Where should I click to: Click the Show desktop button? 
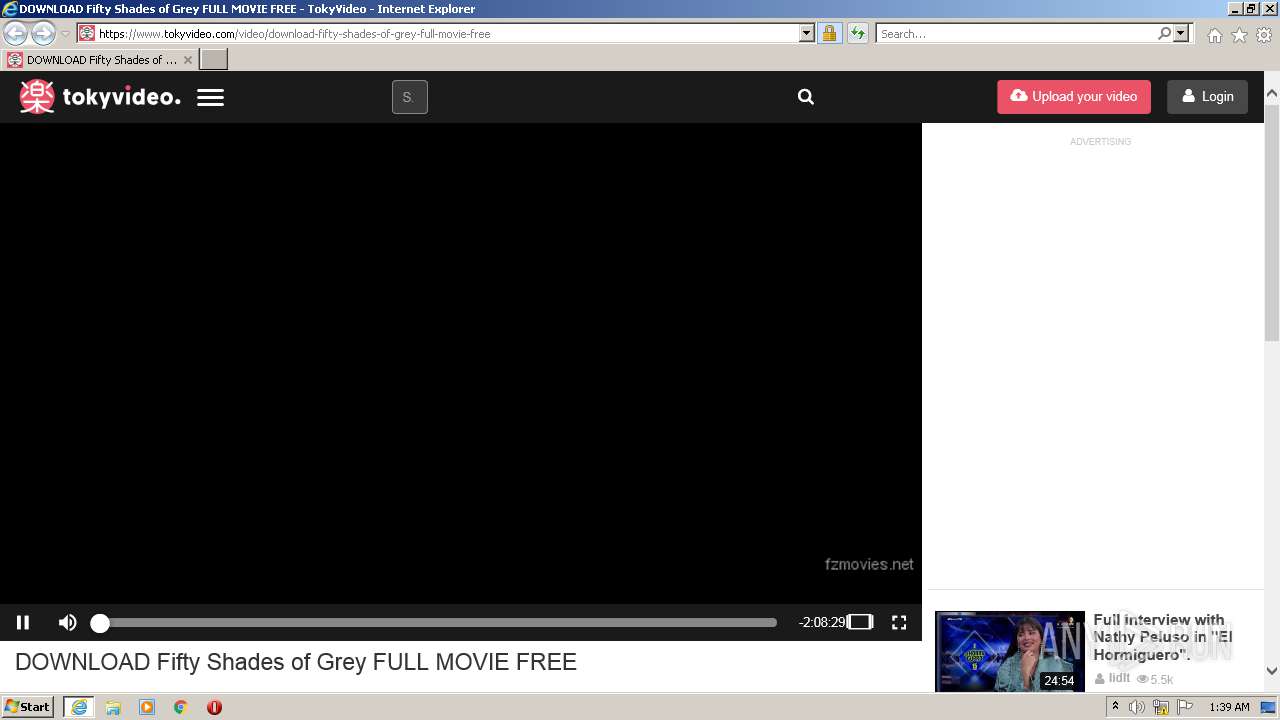click(x=1269, y=707)
